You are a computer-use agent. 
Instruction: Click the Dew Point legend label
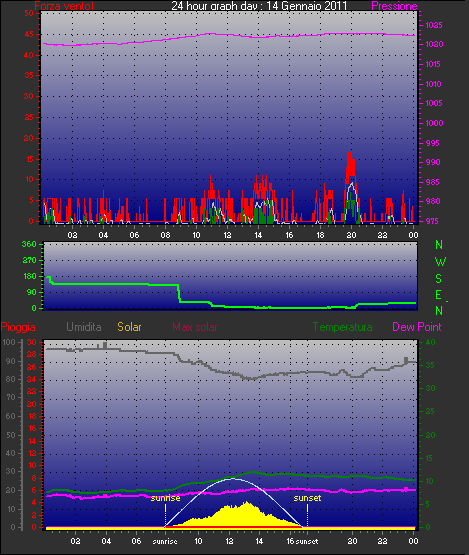(x=417, y=327)
